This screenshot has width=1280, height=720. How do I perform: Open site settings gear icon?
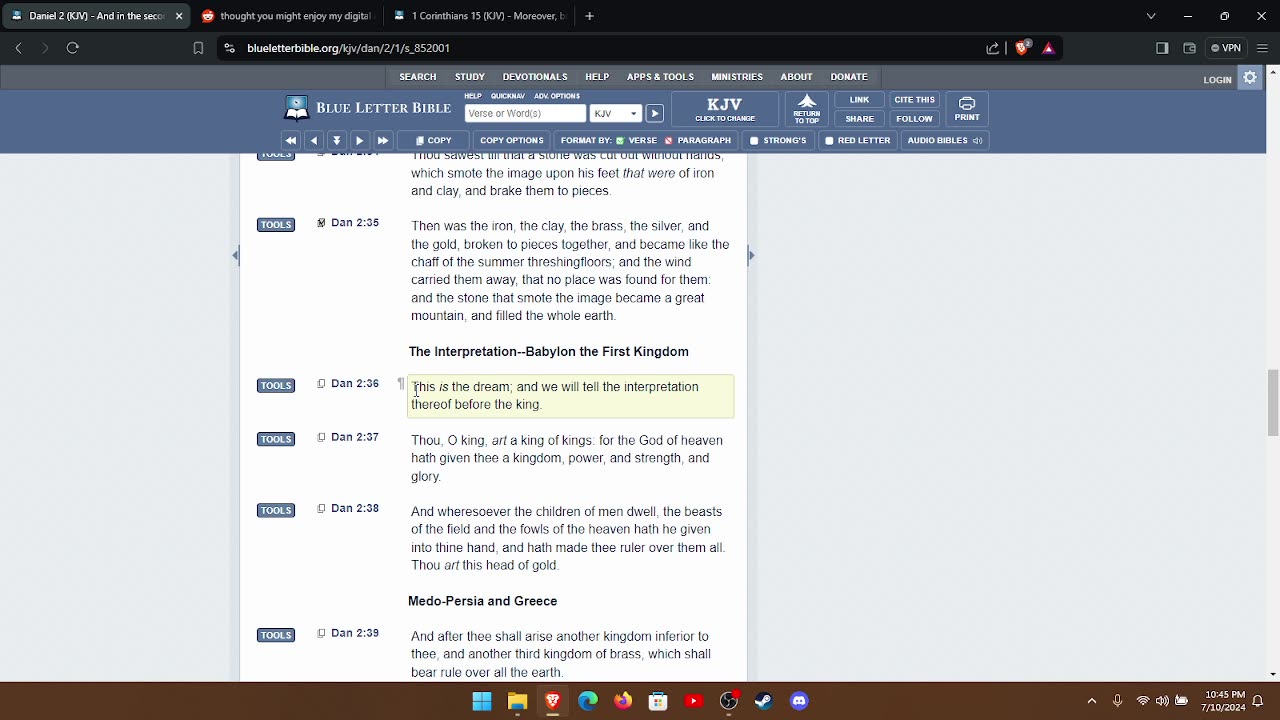tap(1250, 78)
